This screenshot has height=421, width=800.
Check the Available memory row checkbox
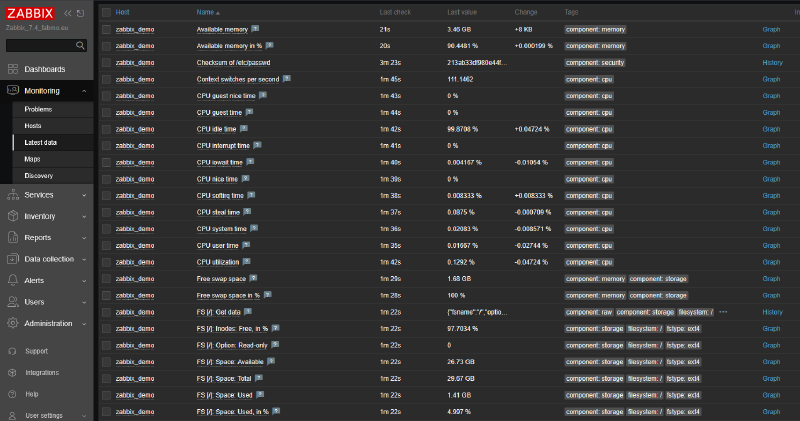[106, 30]
